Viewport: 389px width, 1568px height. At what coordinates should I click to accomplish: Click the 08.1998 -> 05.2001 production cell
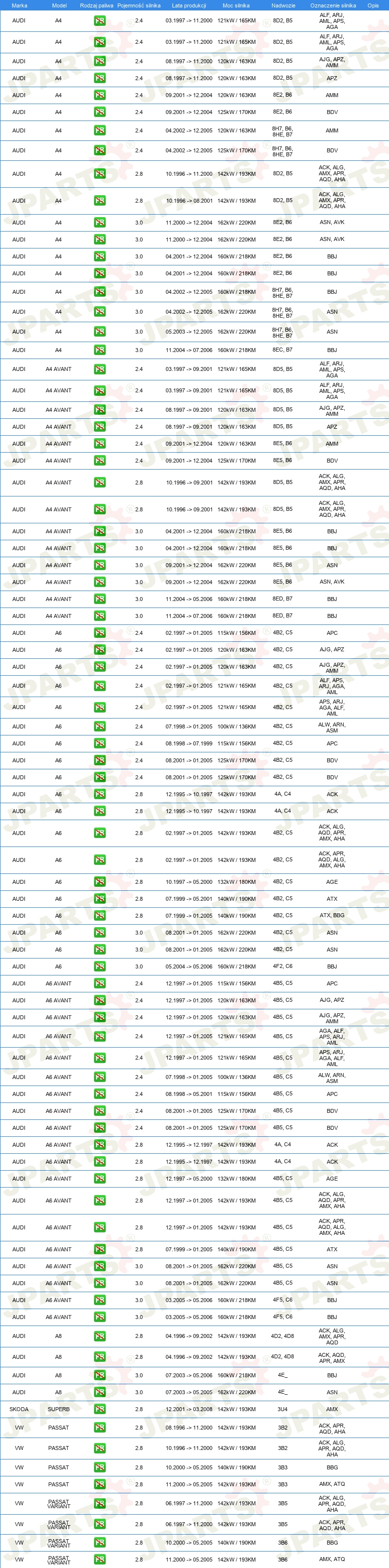189,1094
